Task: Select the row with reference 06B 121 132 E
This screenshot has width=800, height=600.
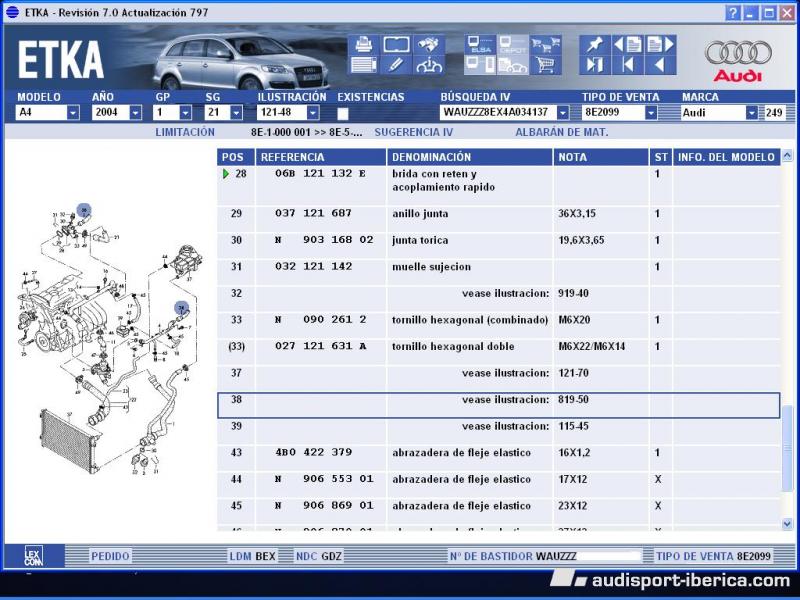Action: 498,186
